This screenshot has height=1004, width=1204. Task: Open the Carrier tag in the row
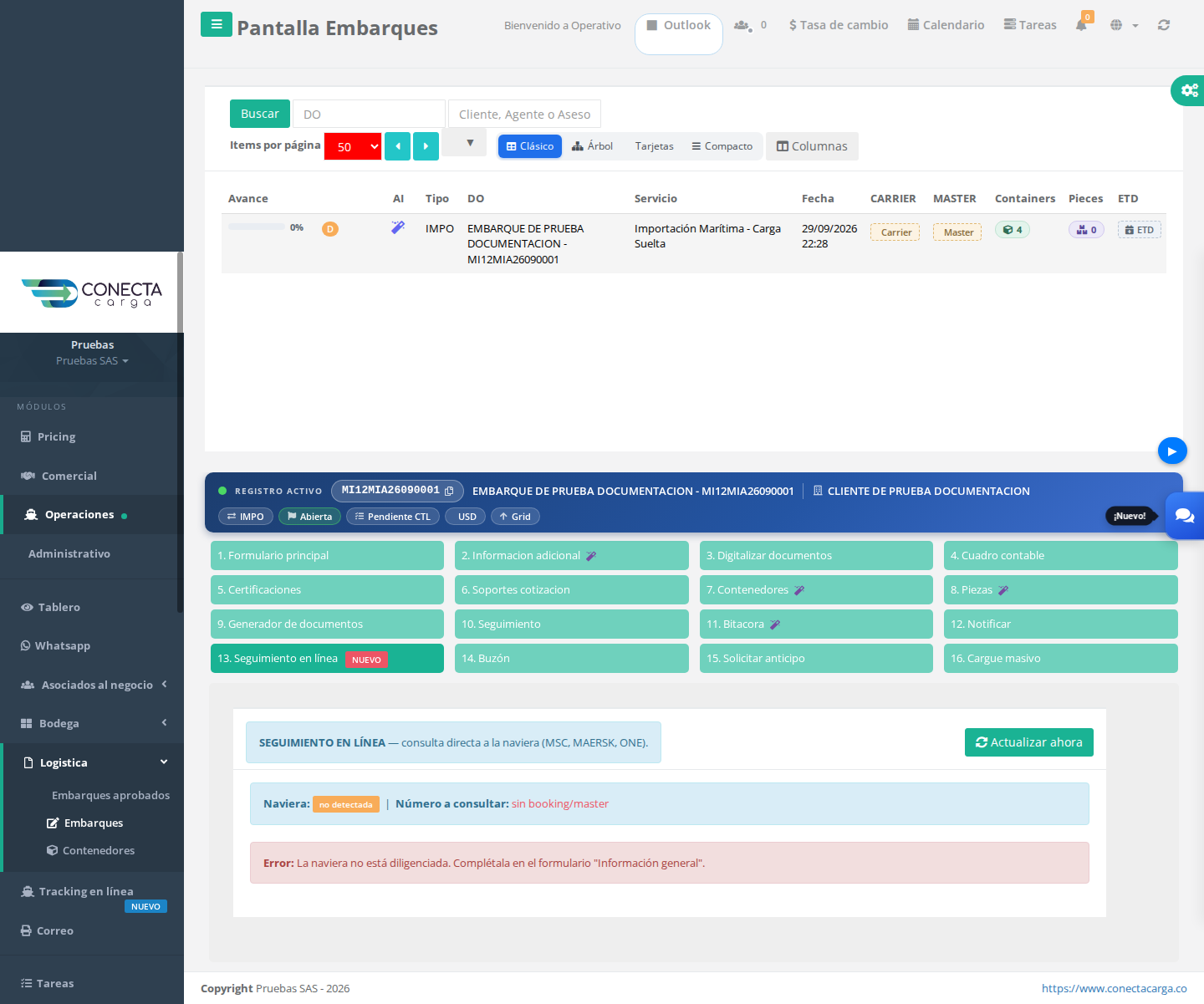click(x=895, y=232)
